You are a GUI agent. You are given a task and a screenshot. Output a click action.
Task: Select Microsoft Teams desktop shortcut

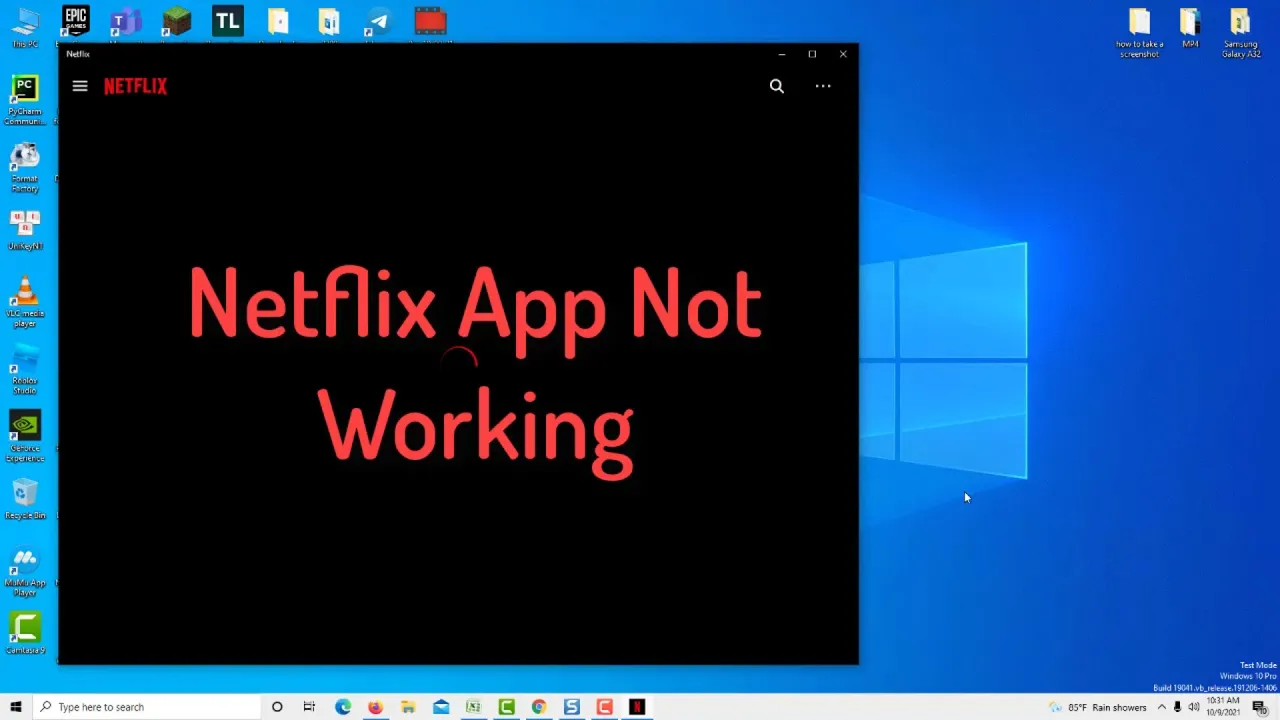tap(126, 22)
